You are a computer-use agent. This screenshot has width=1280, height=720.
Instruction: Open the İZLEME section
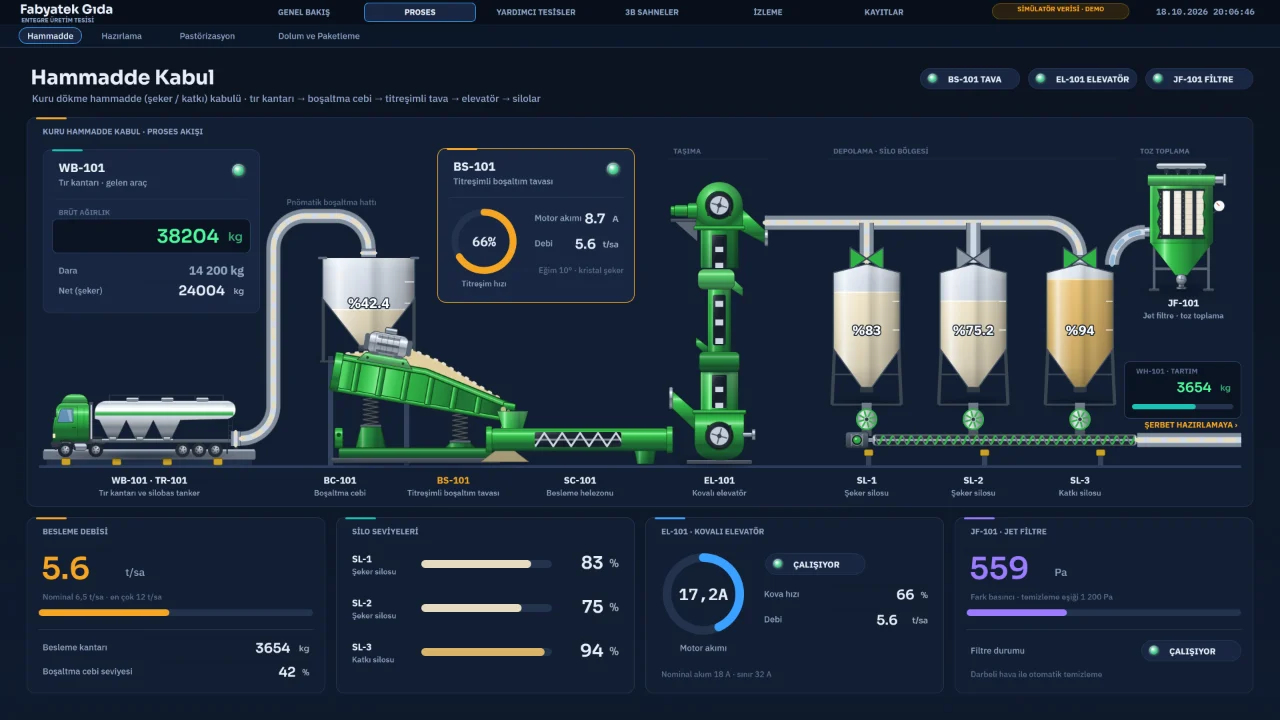pos(768,12)
